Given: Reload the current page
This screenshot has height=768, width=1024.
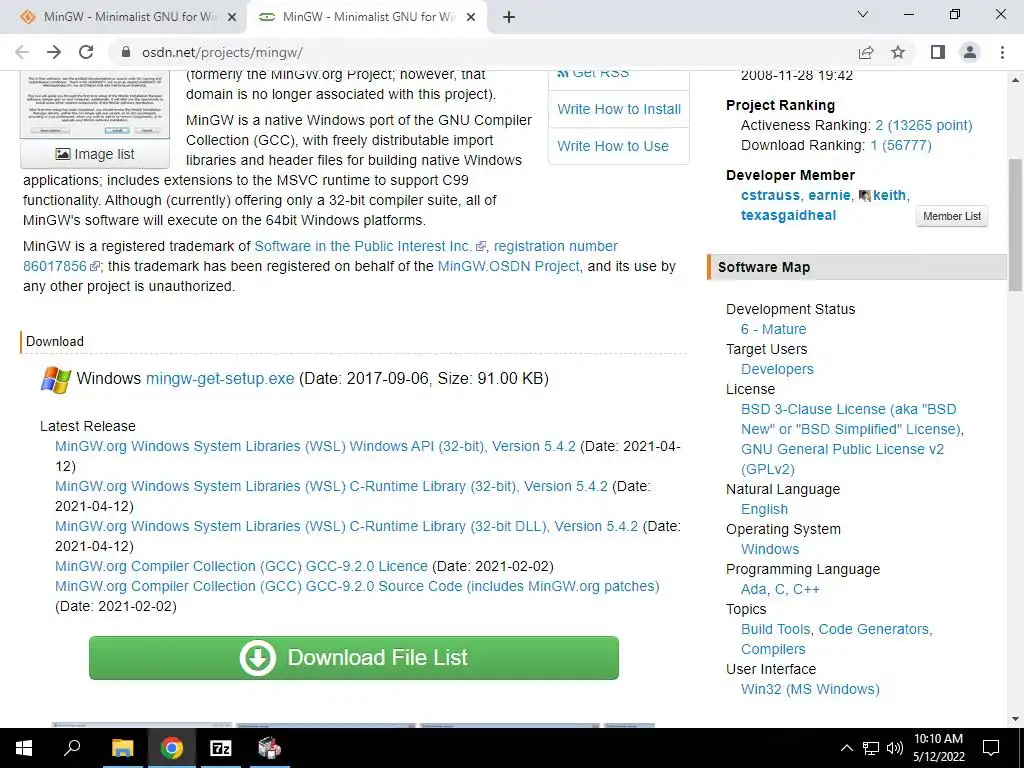Looking at the screenshot, I should (x=86, y=52).
